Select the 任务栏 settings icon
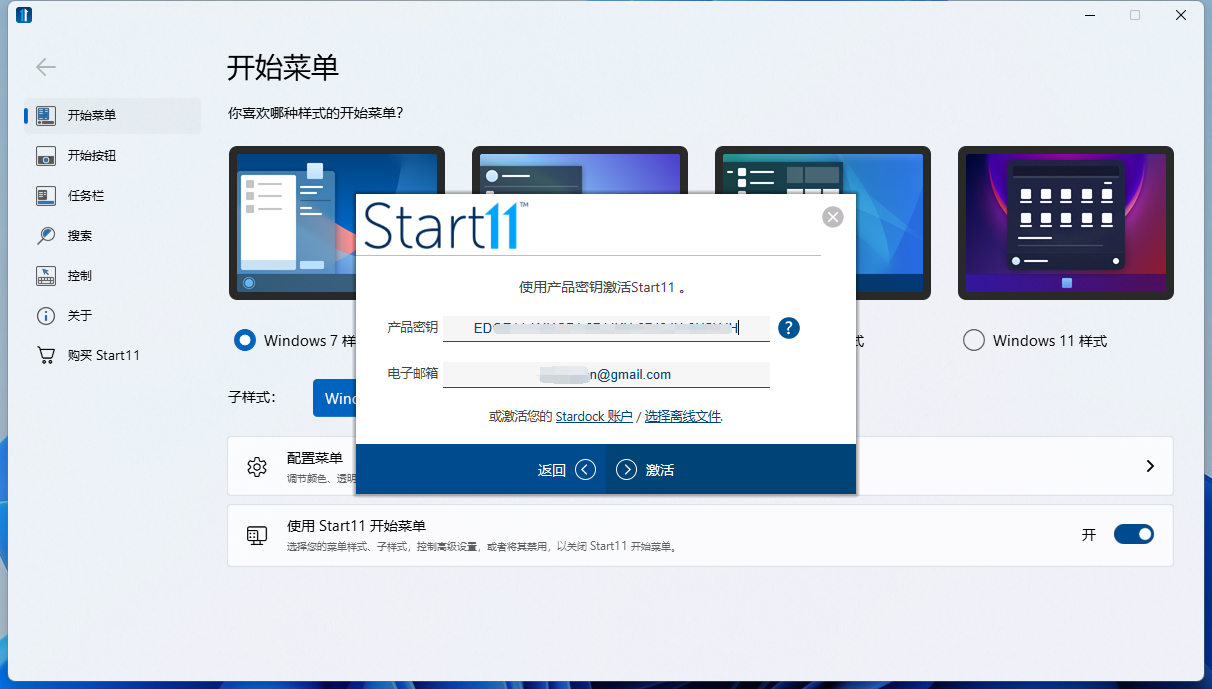Screen dimensions: 1212x689 tap(47, 195)
